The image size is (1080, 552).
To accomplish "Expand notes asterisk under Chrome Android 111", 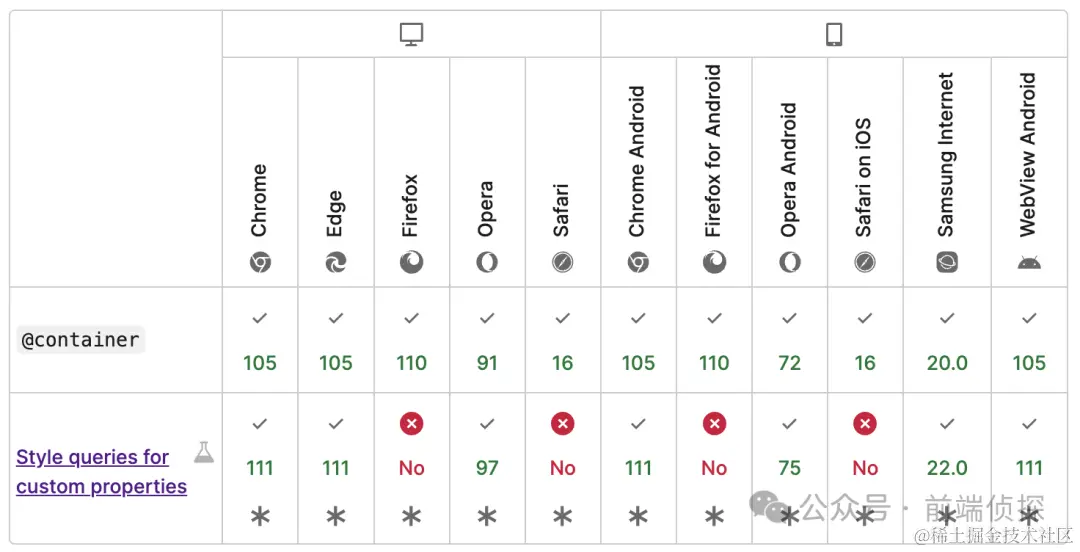I will pyautogui.click(x=638, y=516).
